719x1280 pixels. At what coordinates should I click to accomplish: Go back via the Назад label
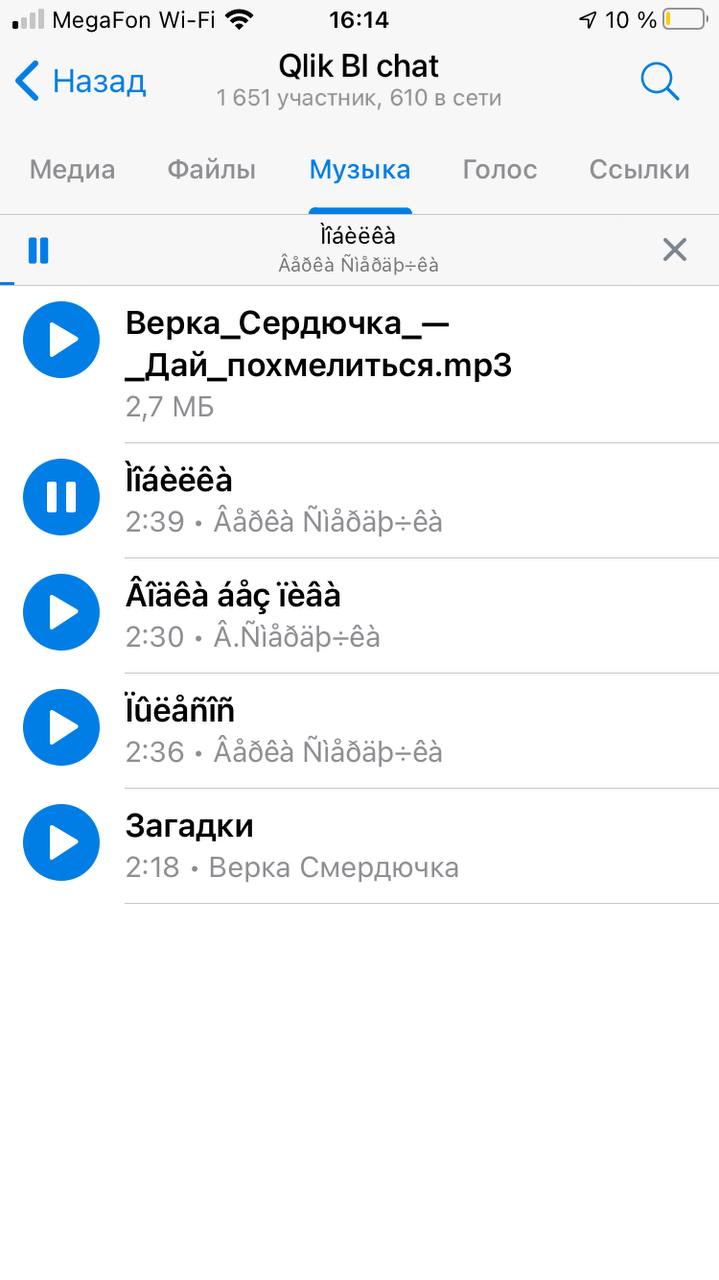99,81
